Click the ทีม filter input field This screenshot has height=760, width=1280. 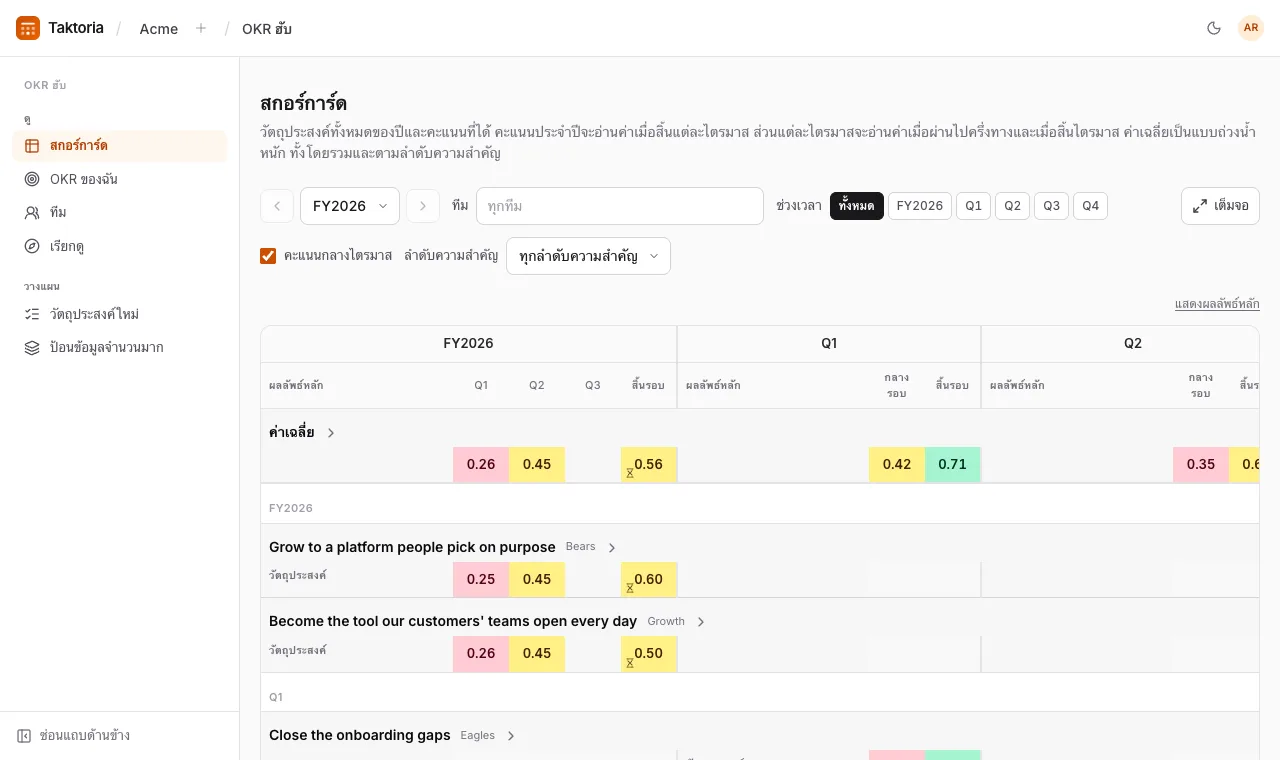[x=620, y=206]
